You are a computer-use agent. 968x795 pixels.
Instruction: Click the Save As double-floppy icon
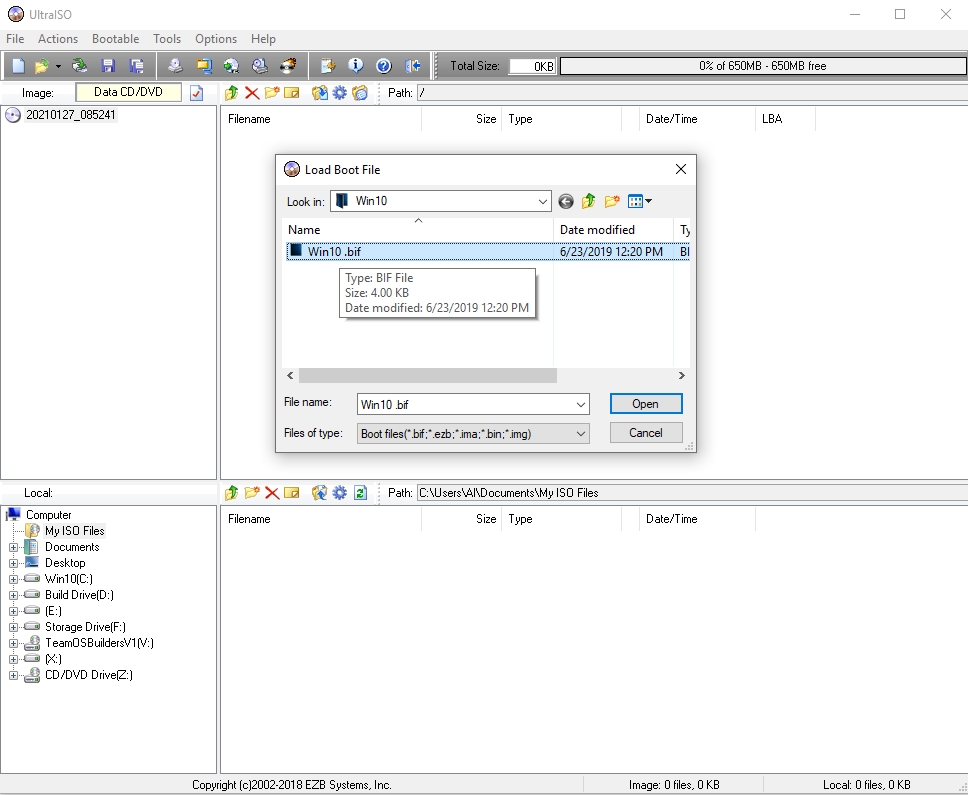coord(136,65)
